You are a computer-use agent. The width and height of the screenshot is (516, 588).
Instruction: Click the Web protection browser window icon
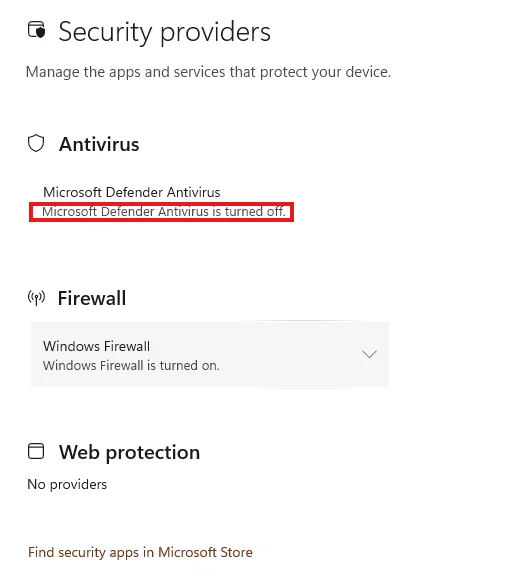[36, 451]
